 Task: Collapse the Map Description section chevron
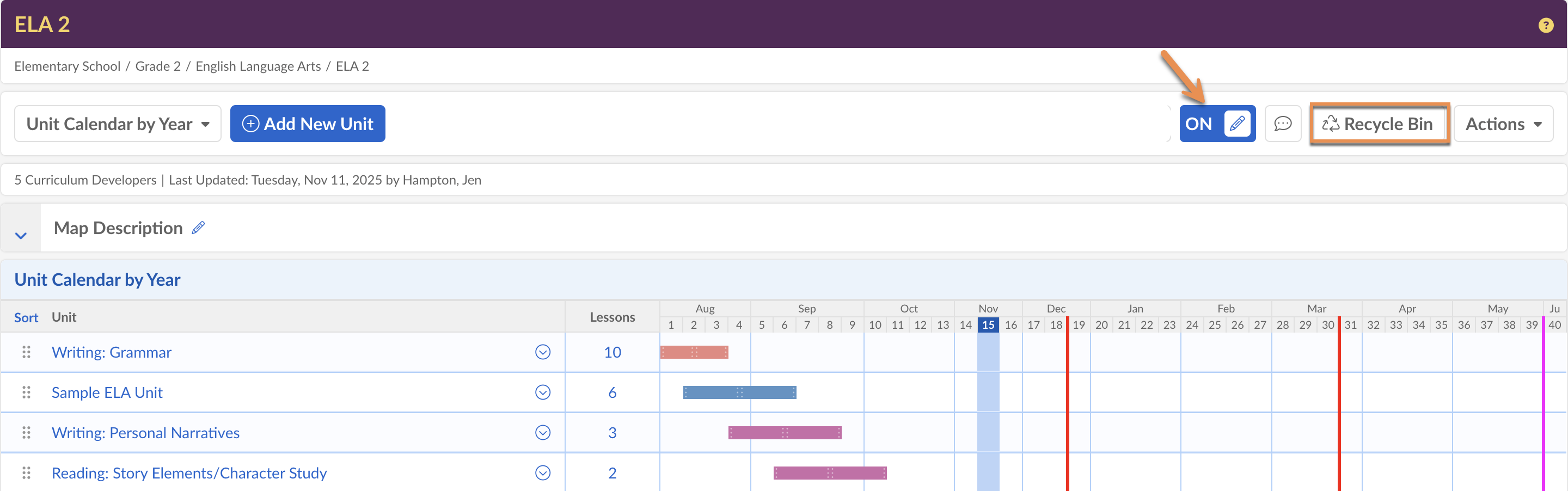pos(21,235)
